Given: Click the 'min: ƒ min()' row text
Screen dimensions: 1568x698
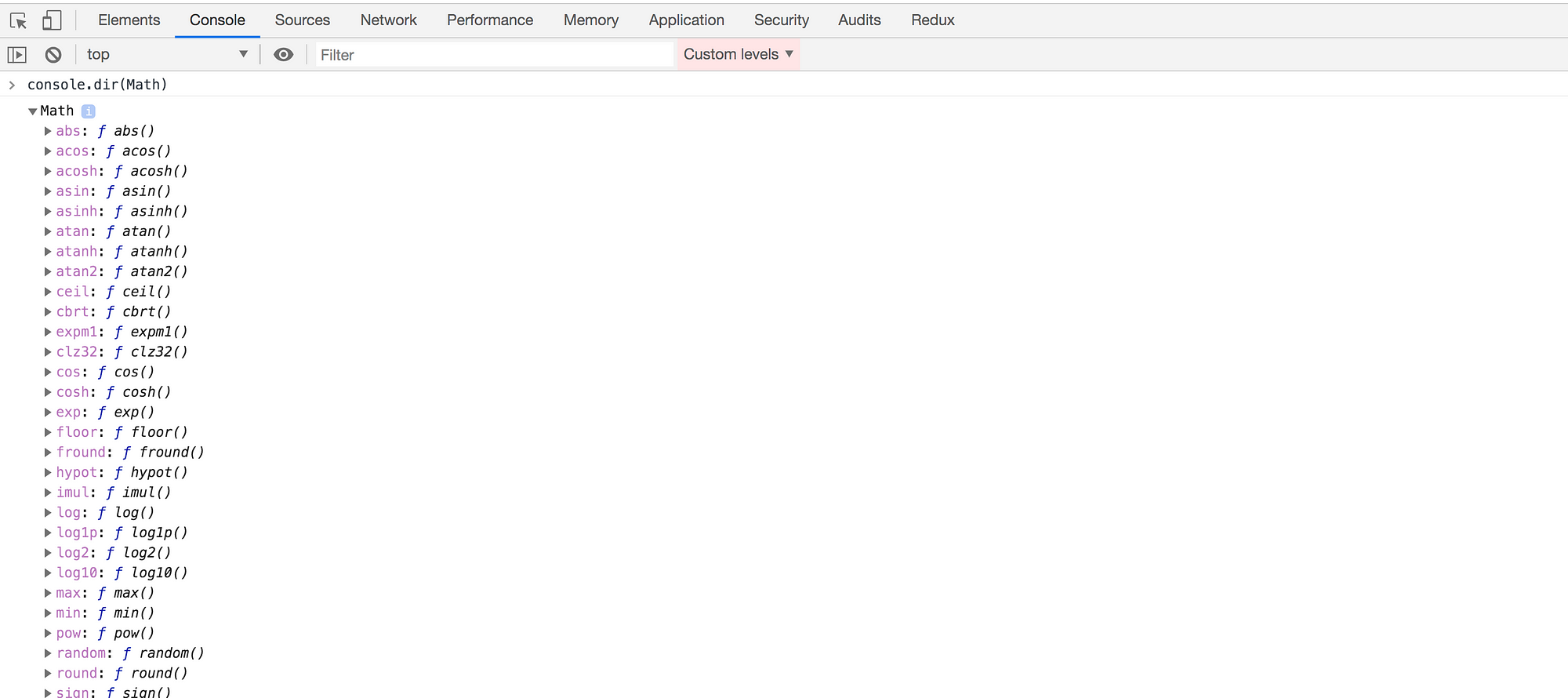Looking at the screenshot, I should (x=105, y=613).
